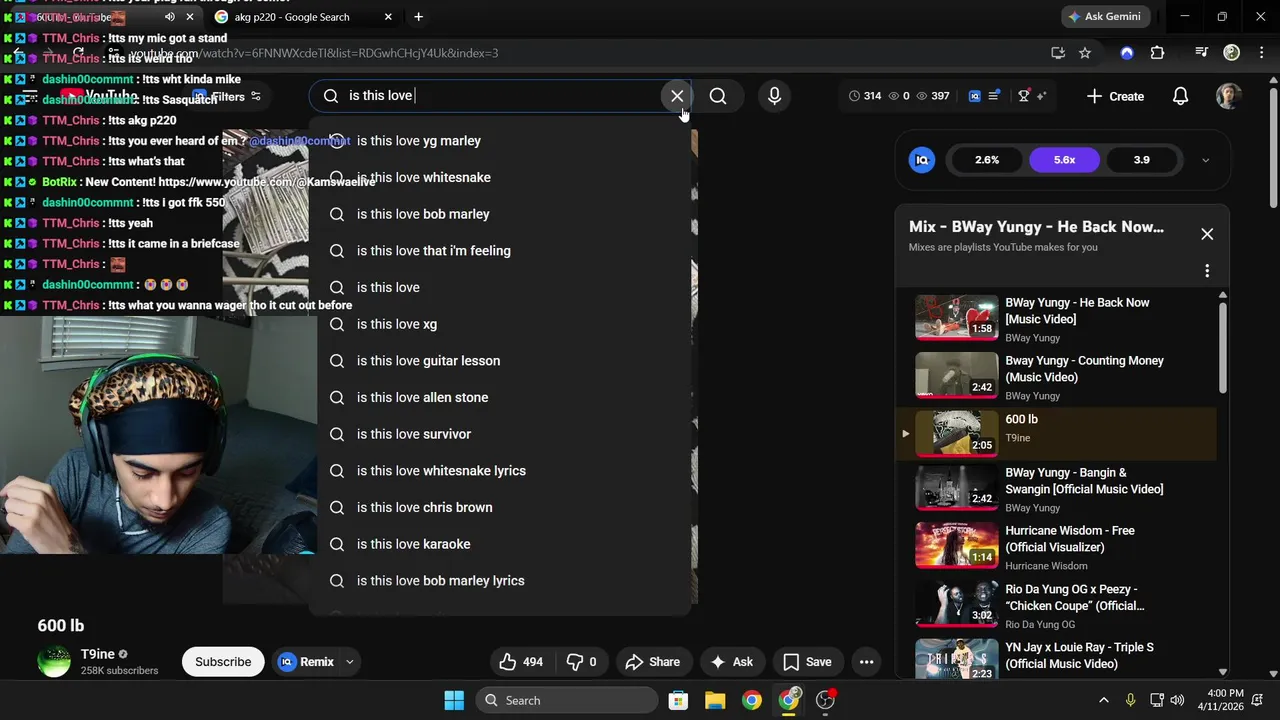Open Chrome profile avatar
The image size is (1280, 720).
[x=1232, y=53]
